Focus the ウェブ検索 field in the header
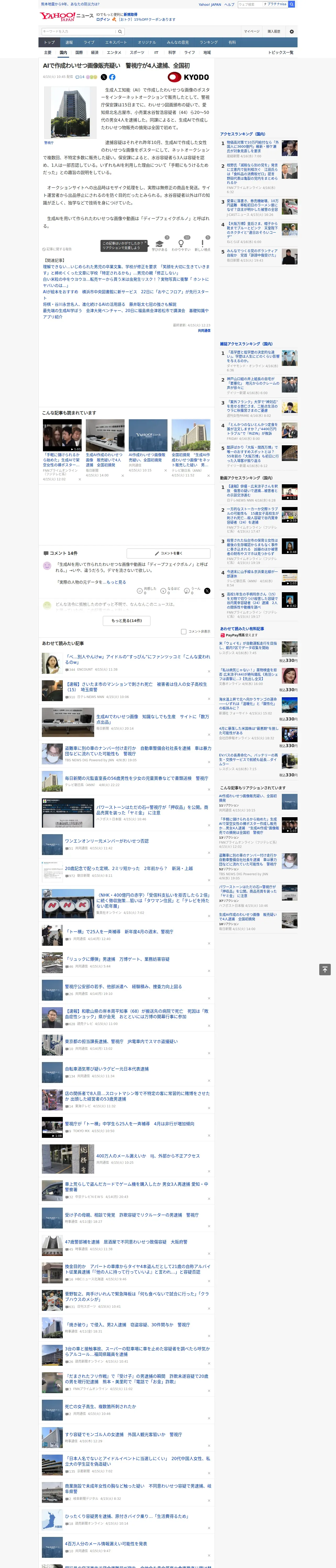Screen dimensions: 336x1568 [x=250, y=4]
